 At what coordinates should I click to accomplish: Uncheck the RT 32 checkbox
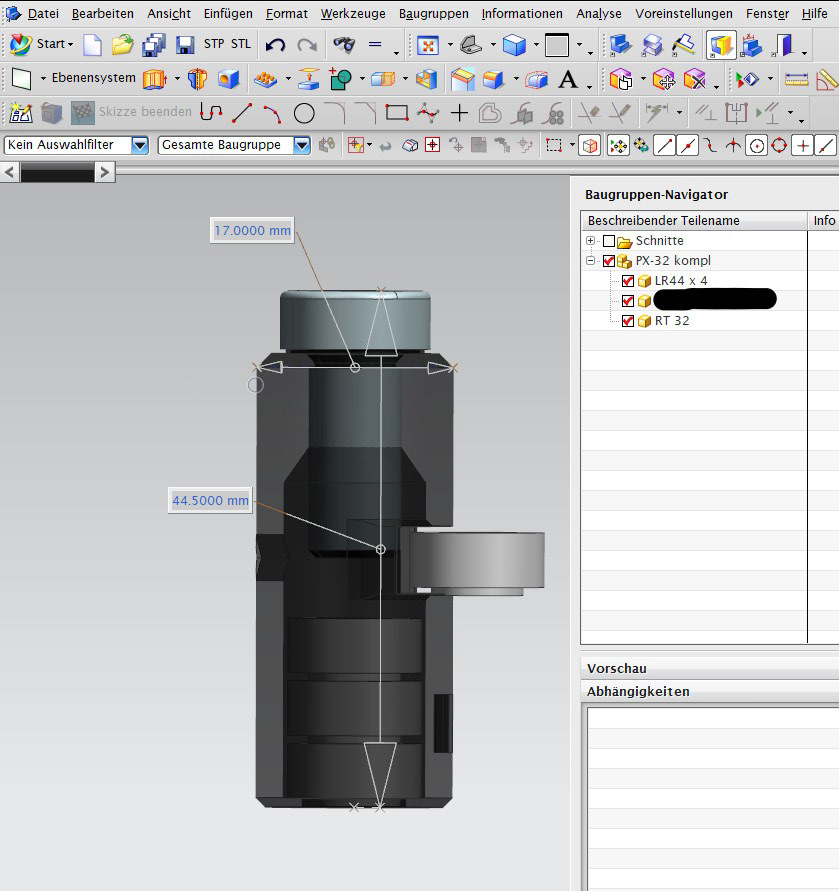click(628, 321)
